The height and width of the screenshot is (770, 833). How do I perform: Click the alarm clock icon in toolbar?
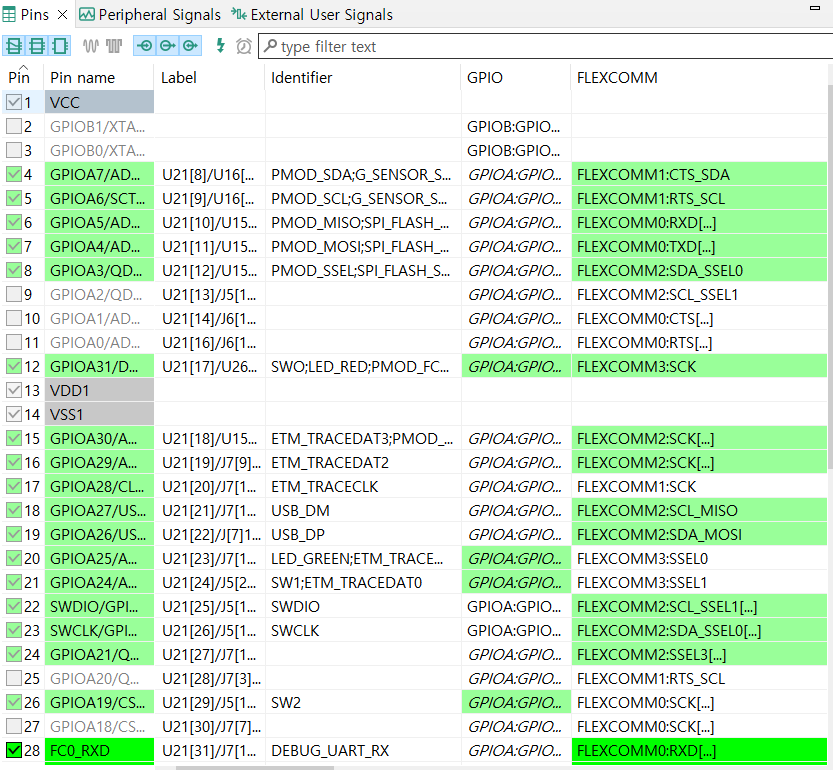pos(244,46)
